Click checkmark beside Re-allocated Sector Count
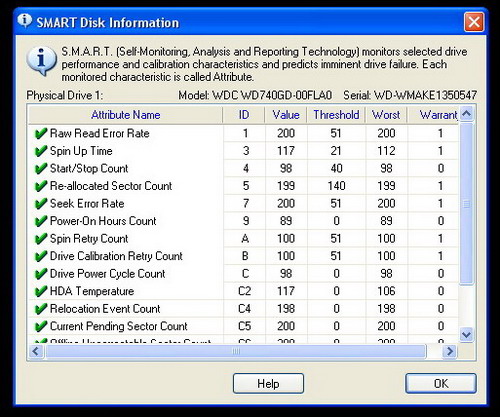The width and height of the screenshot is (500, 417). coord(41,186)
